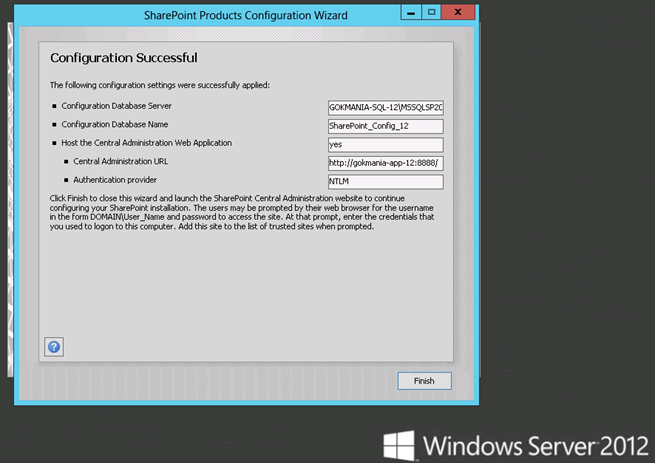Click the Finish button
Screen dimensions: 655x463
pyautogui.click(x=424, y=381)
